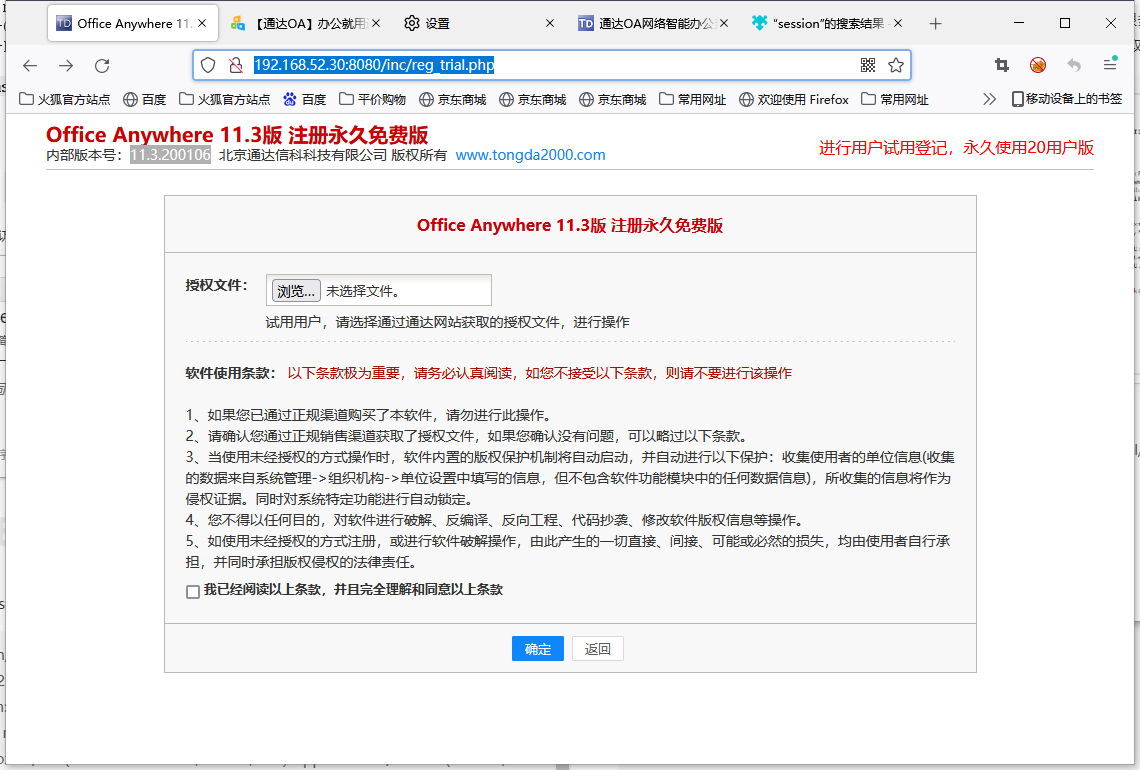Open the first 京东商城 bookmark
This screenshot has width=1140, height=770.
tap(452, 99)
